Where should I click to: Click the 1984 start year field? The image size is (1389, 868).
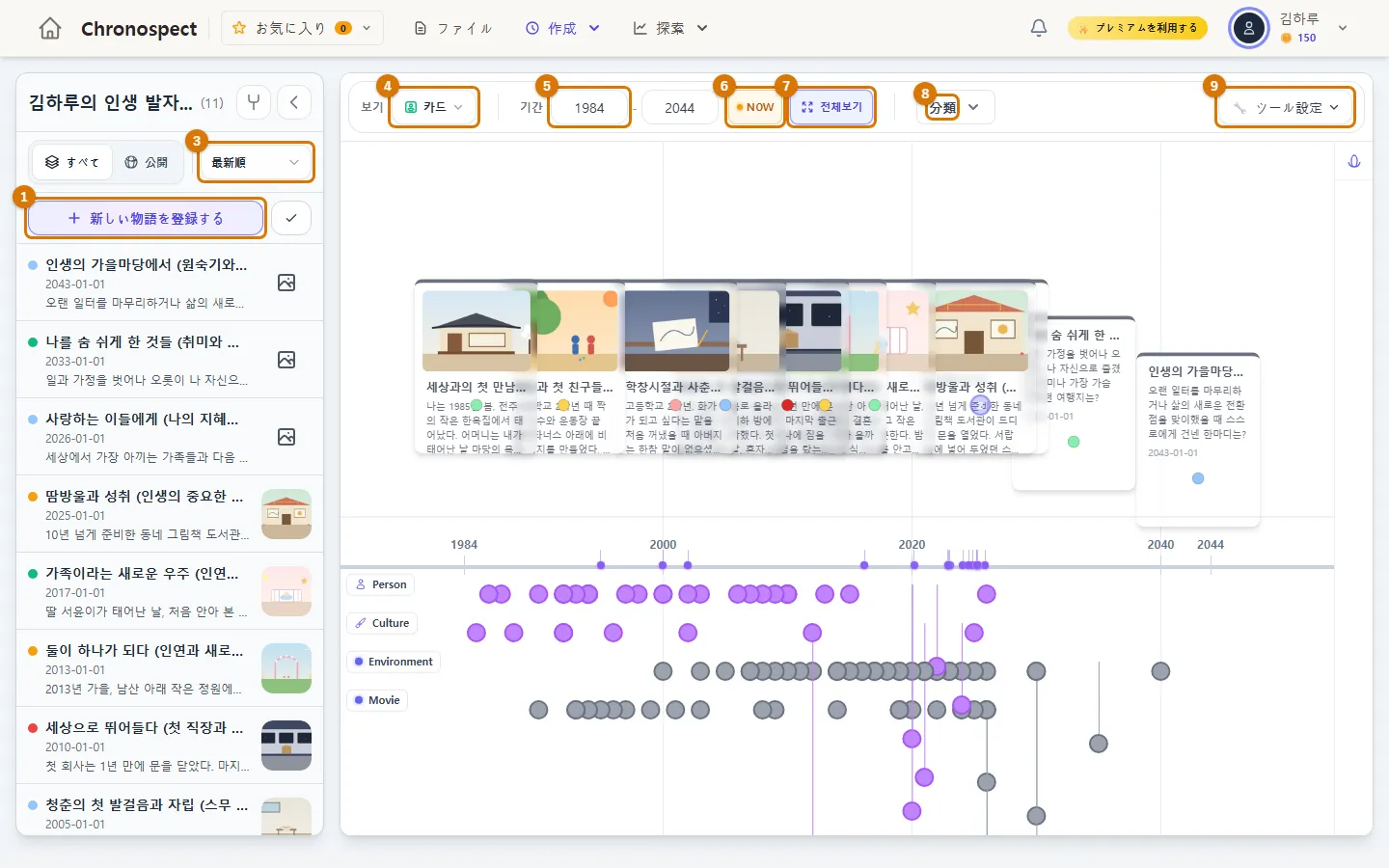point(589,108)
